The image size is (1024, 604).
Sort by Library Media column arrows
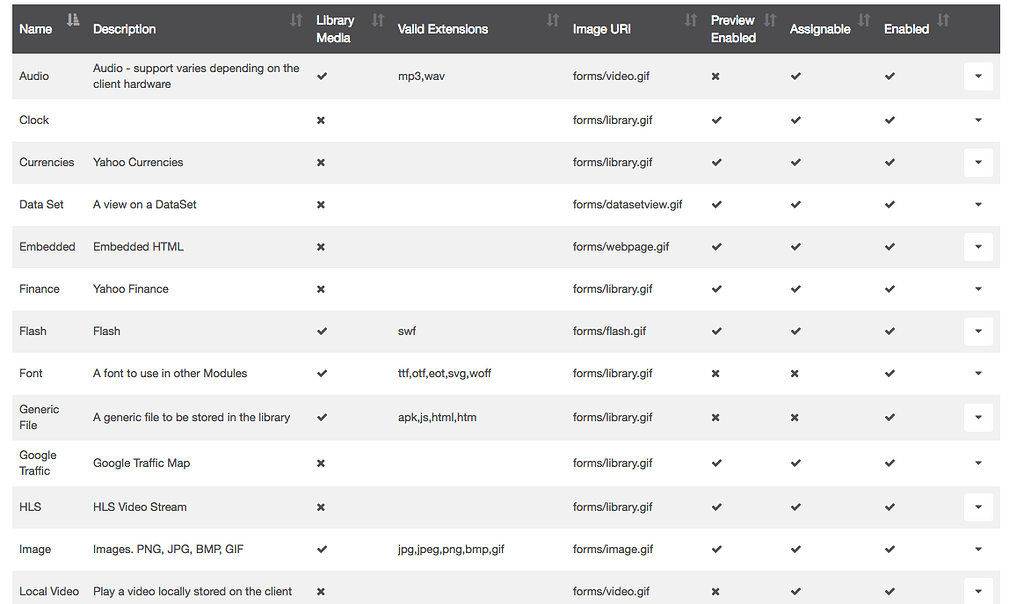point(378,21)
